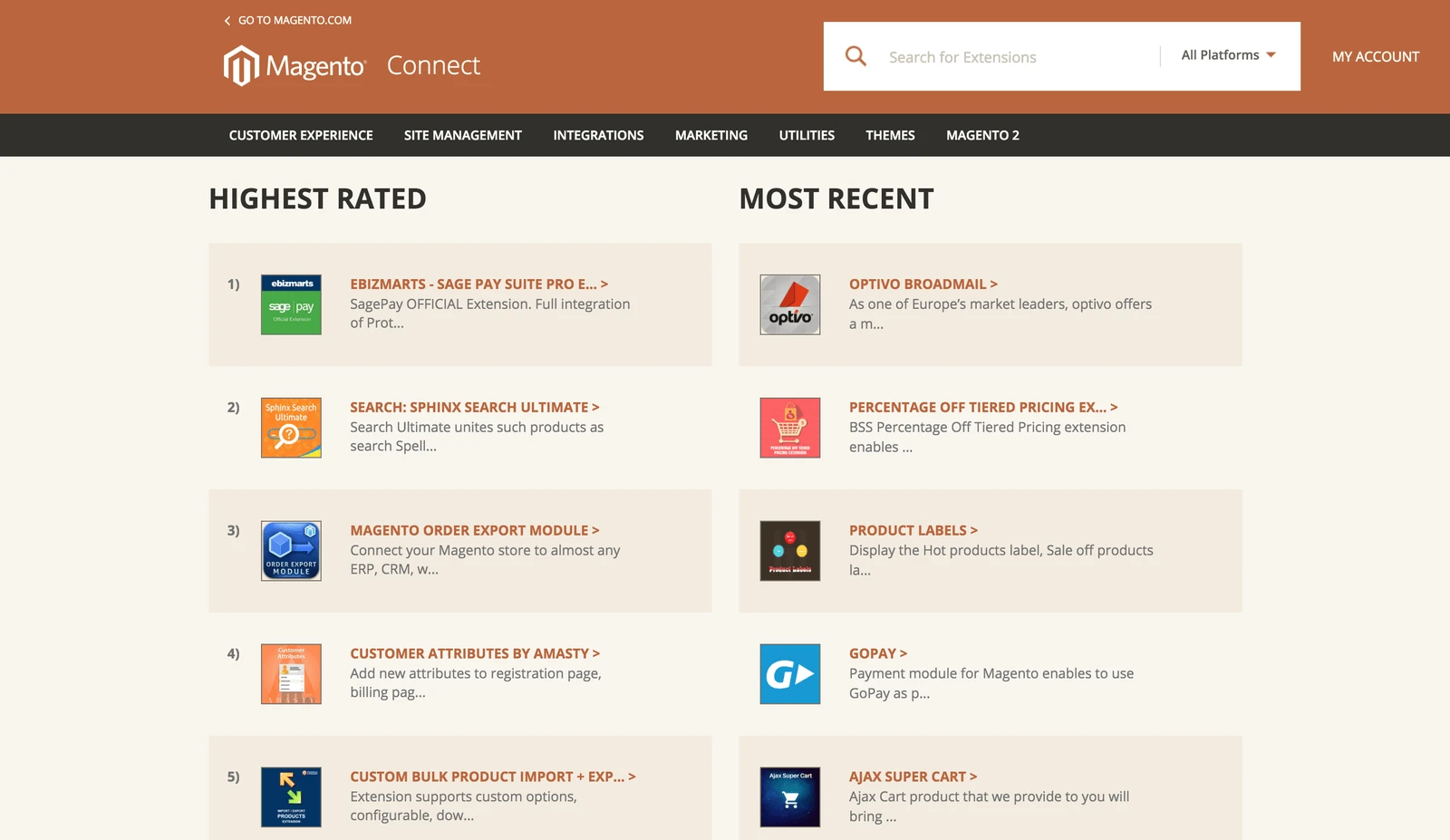
Task: Open Customer Attributes by Amasty link
Action: (475, 653)
